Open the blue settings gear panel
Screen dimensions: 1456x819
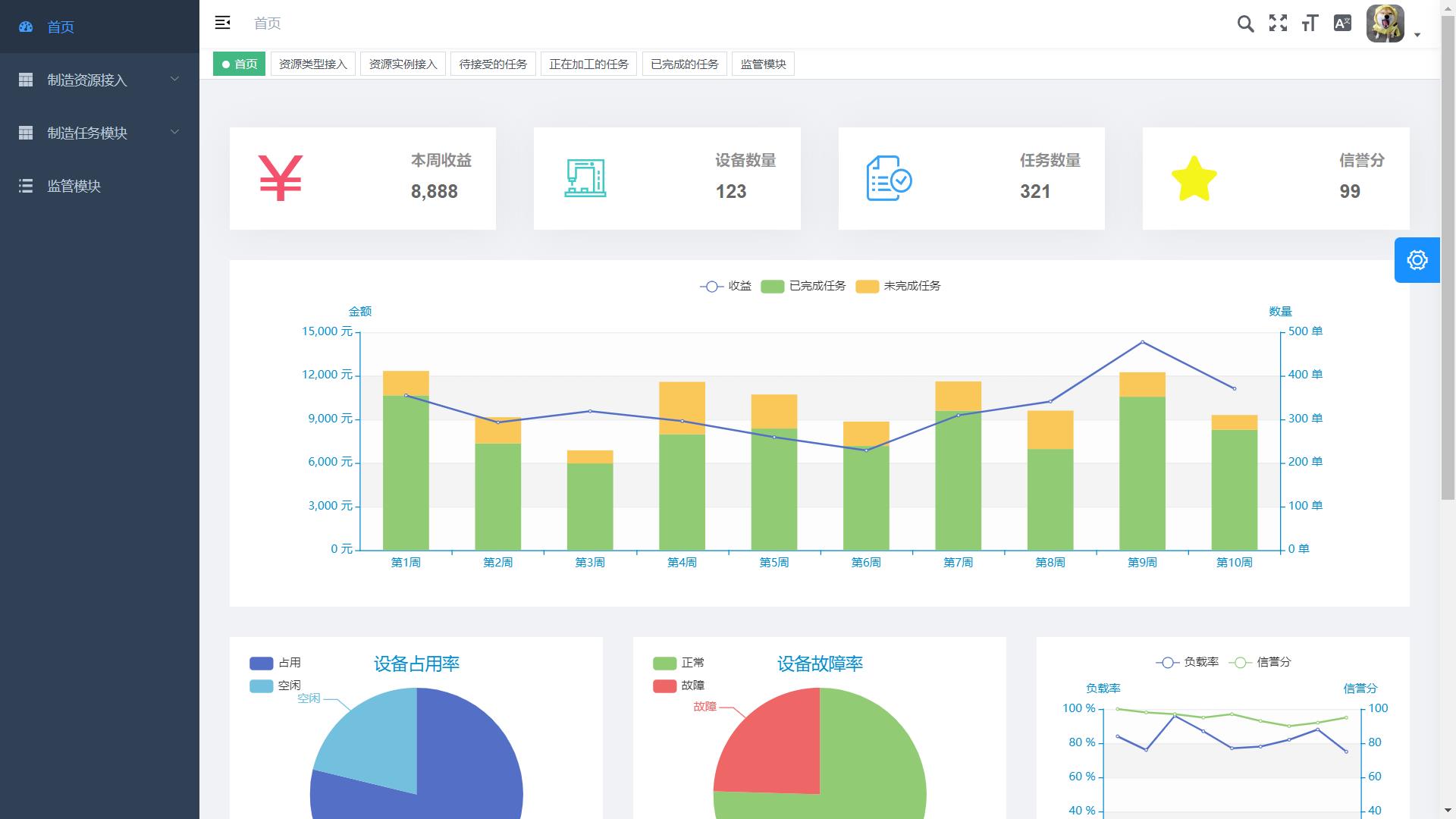tap(1417, 260)
